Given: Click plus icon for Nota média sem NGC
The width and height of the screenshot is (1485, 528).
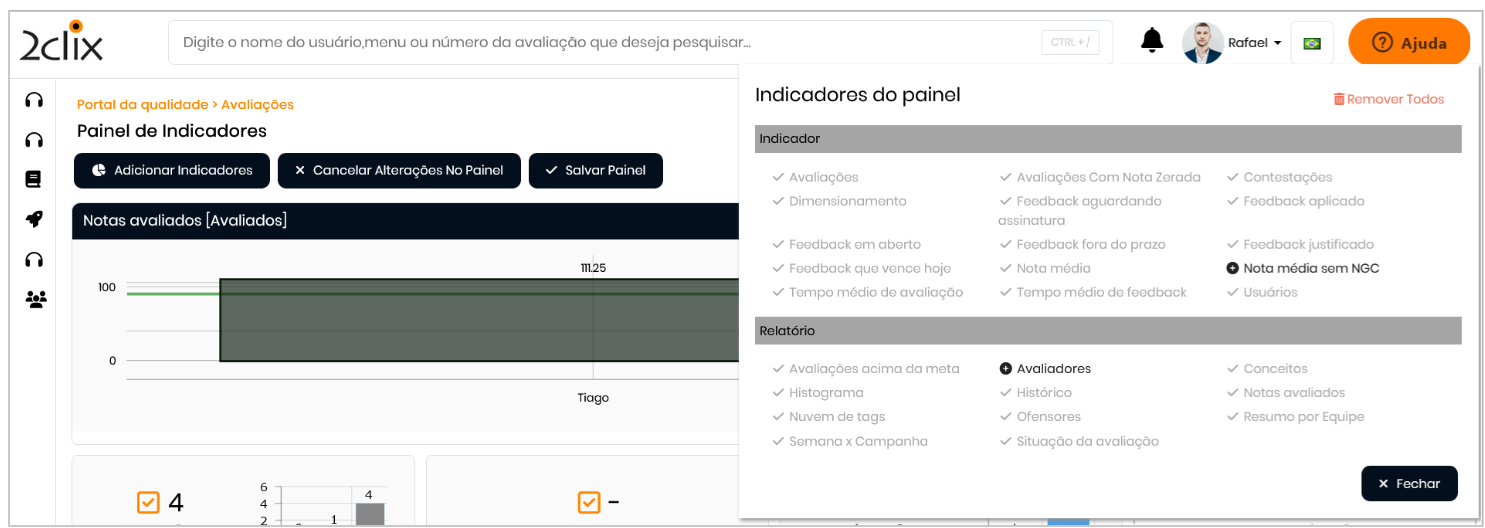Looking at the screenshot, I should click(x=1232, y=269).
